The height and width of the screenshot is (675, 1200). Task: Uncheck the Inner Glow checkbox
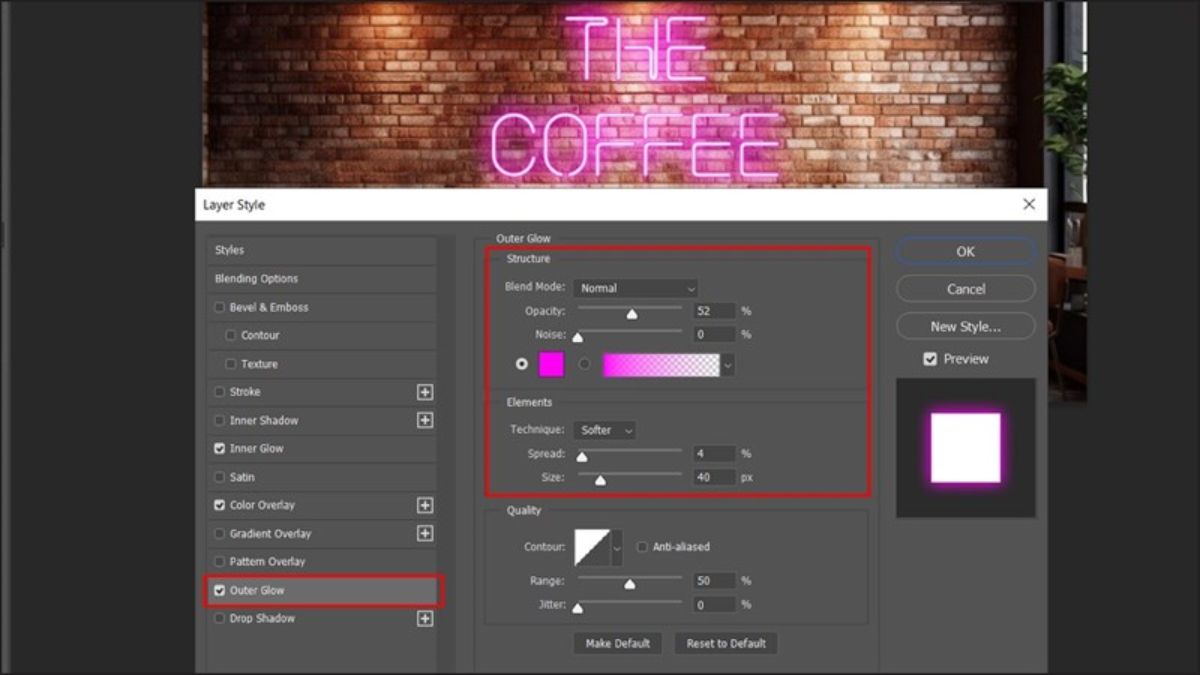(x=220, y=449)
